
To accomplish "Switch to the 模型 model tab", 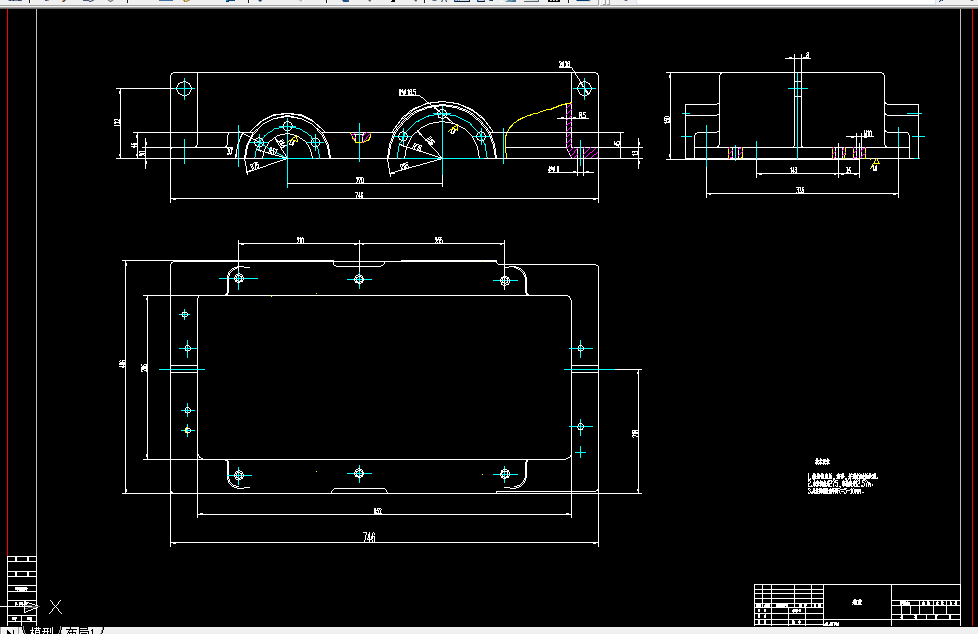I will (x=42, y=630).
